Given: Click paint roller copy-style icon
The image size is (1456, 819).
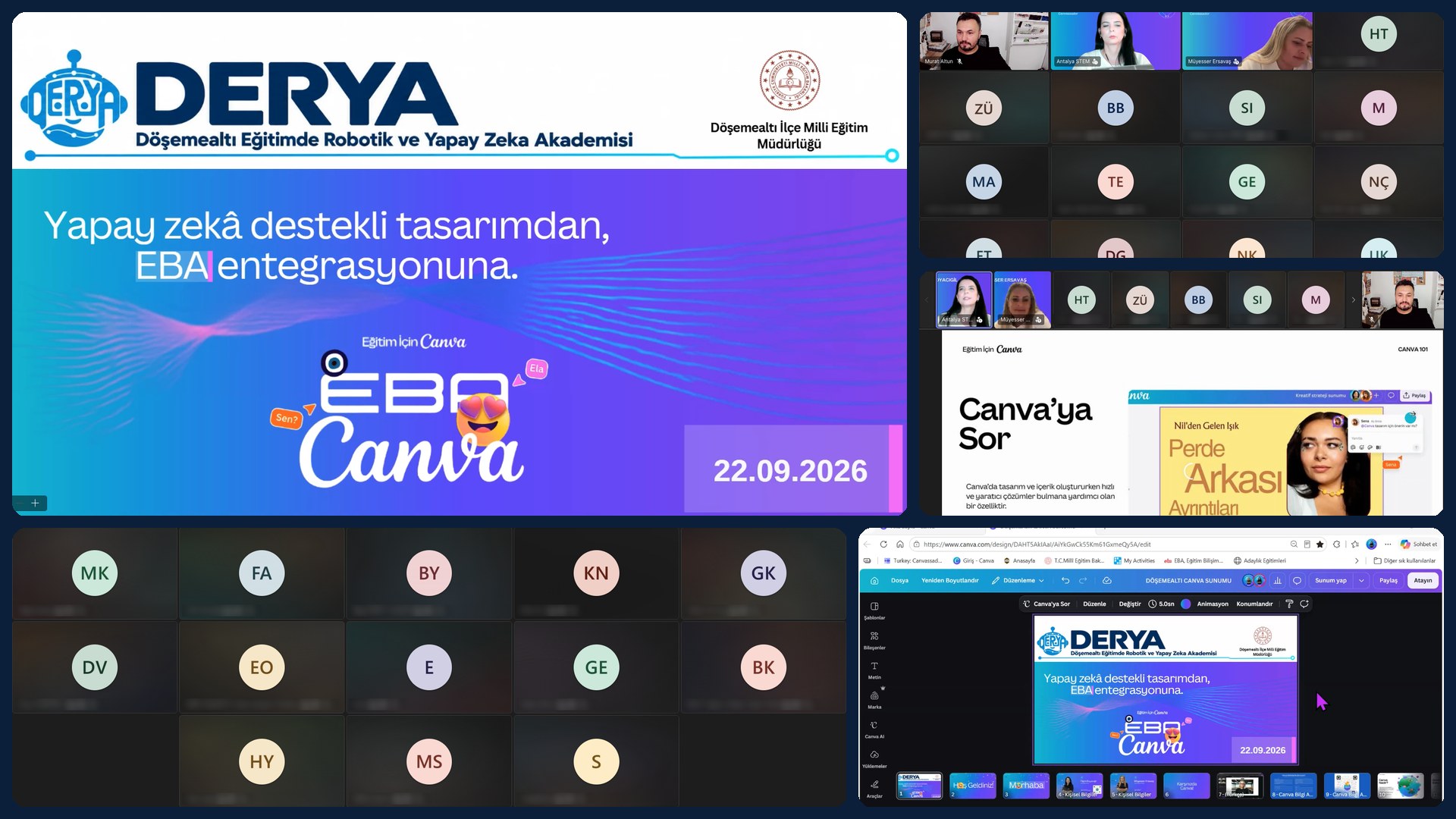Looking at the screenshot, I should pyautogui.click(x=1289, y=604).
